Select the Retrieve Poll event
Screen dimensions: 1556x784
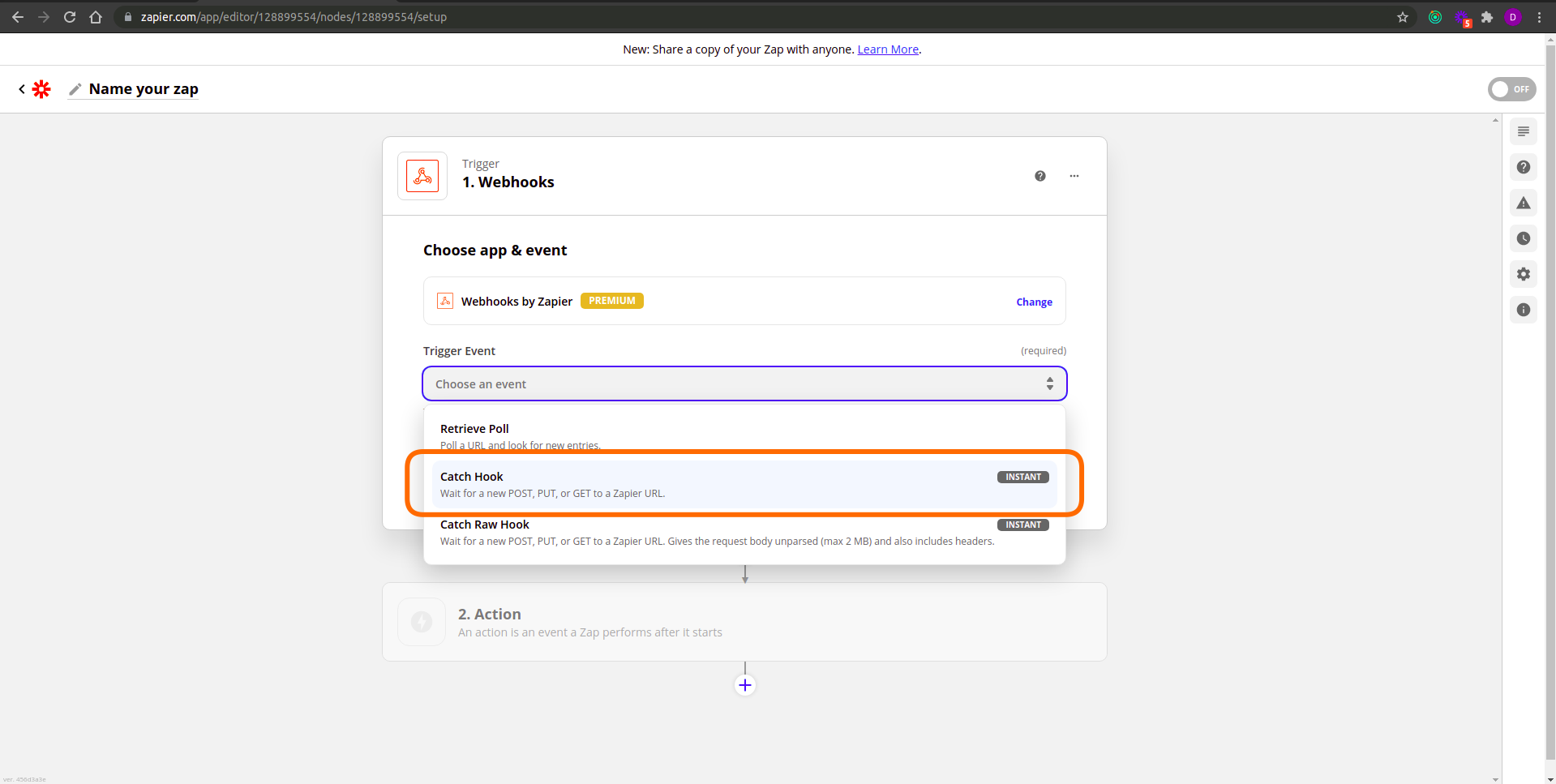(x=744, y=436)
